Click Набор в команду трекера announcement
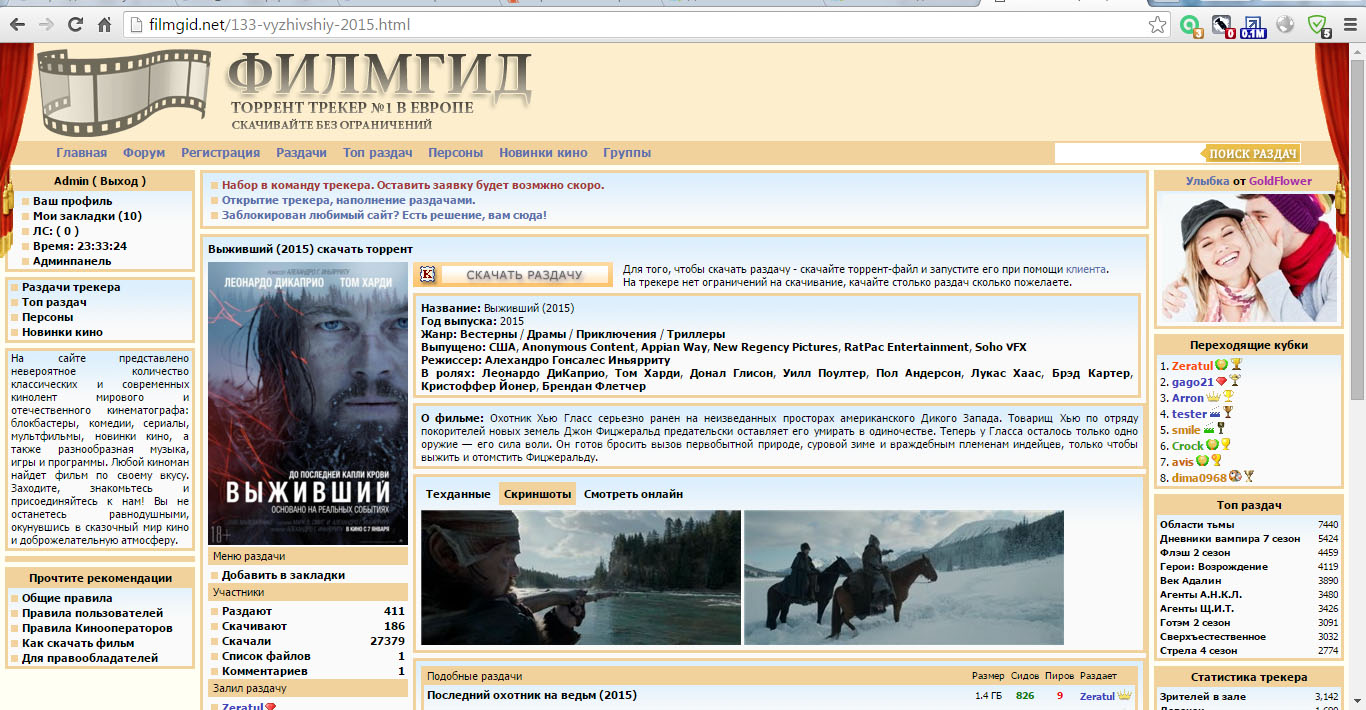Viewport: 1366px width, 710px height. (x=413, y=185)
